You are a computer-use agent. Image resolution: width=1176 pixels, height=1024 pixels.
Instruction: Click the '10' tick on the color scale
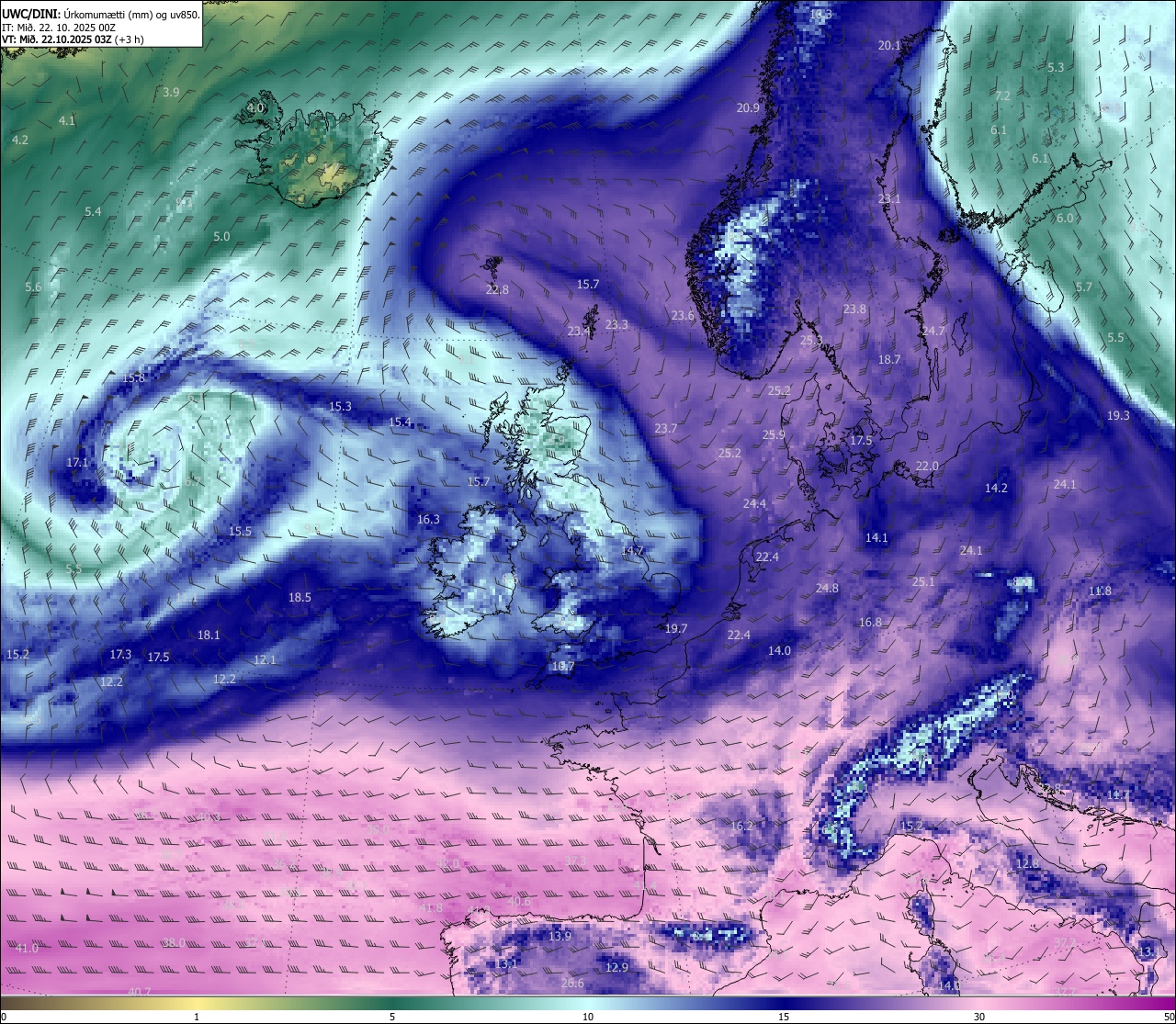point(588,1017)
